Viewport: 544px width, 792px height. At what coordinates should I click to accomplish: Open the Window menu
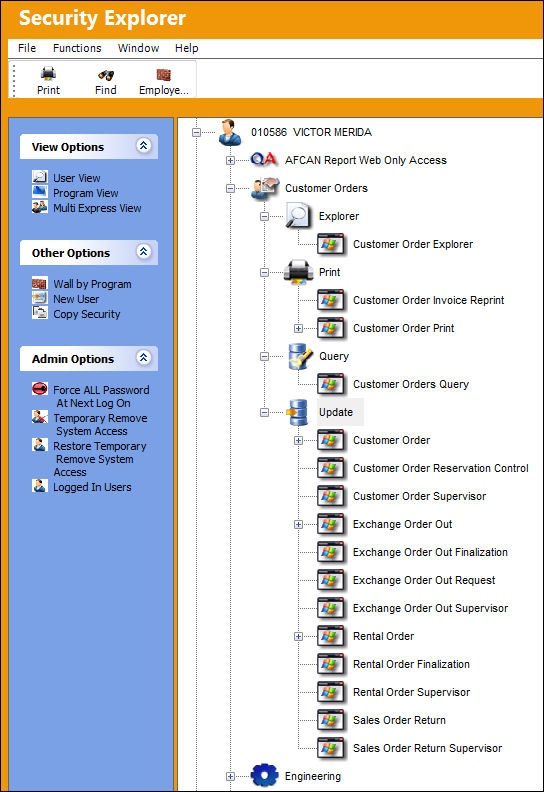pyautogui.click(x=138, y=48)
